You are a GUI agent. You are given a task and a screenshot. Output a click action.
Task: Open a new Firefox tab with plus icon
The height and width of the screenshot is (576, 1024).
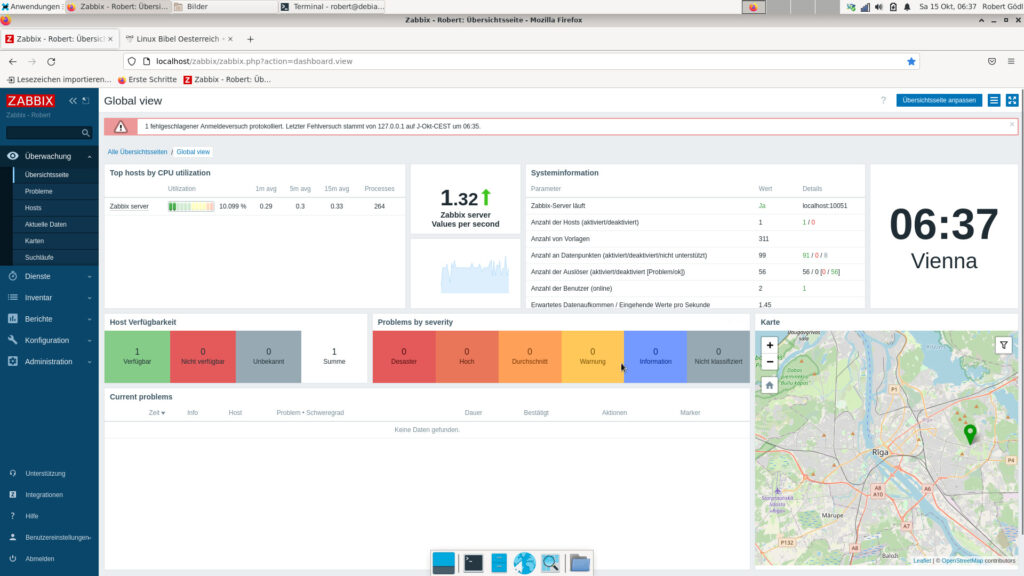pos(250,39)
